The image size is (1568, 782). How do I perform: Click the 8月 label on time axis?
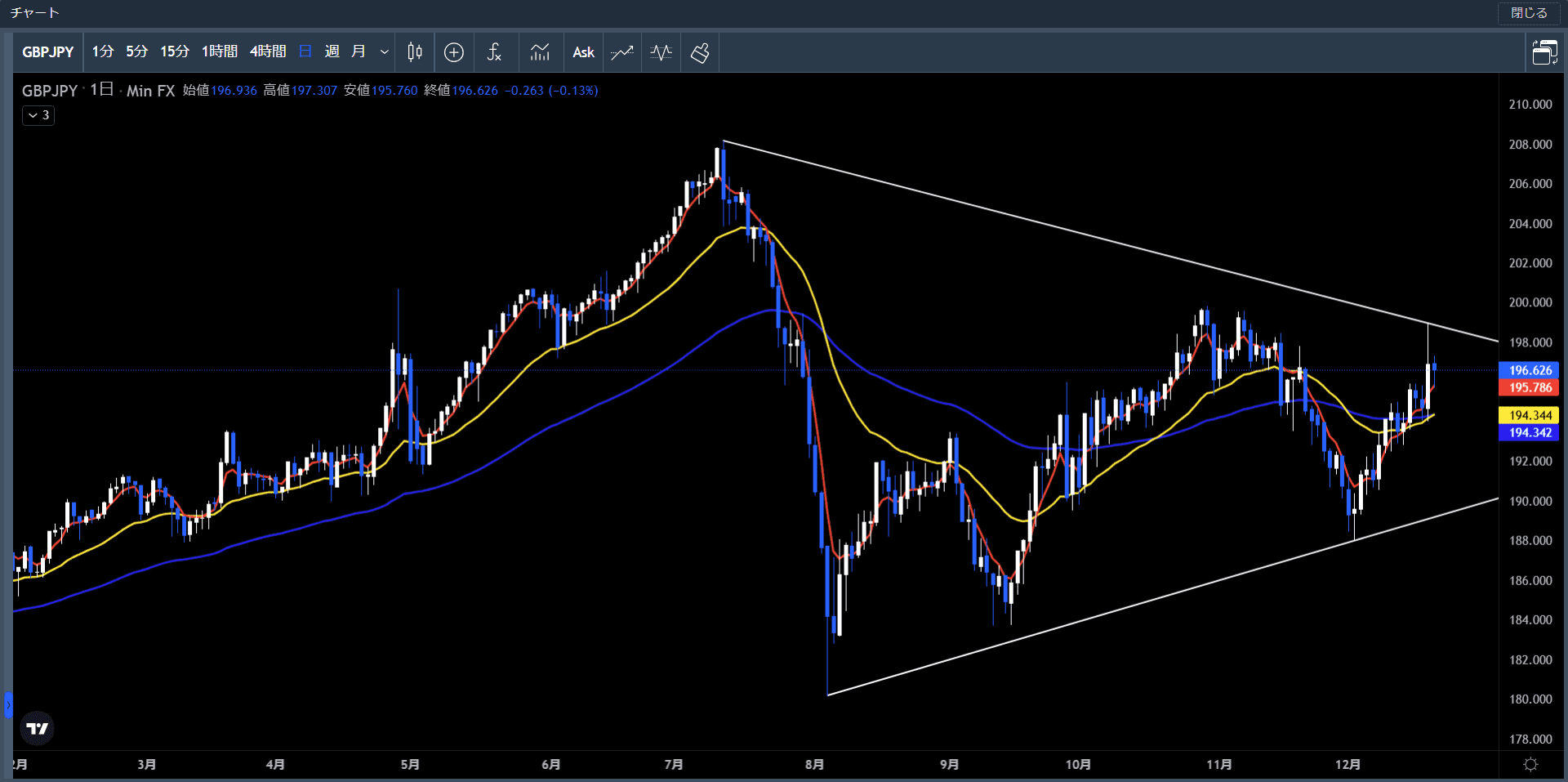coord(814,765)
